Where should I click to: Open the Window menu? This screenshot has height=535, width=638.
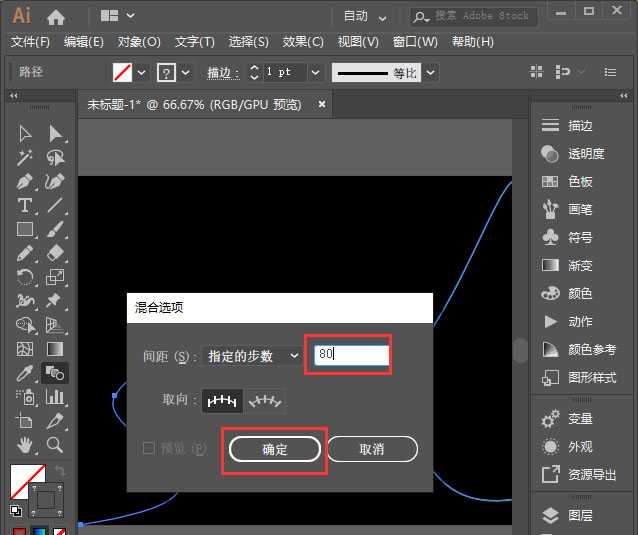tap(415, 42)
